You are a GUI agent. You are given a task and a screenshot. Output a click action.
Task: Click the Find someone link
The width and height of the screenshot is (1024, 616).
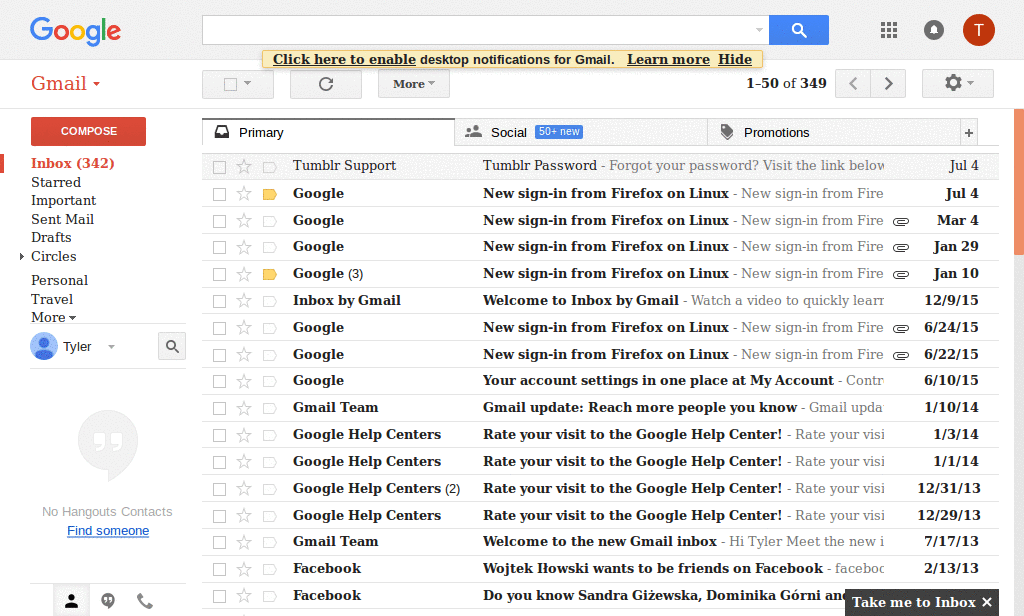pos(107,530)
